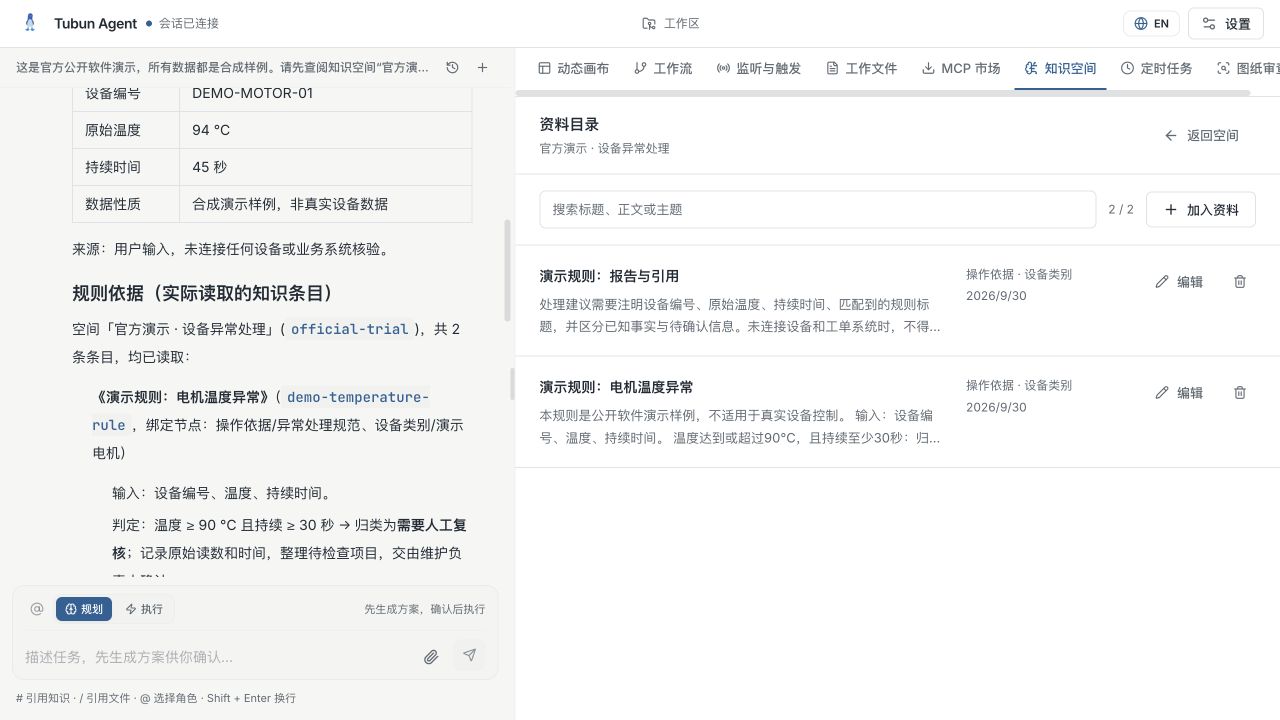Image resolution: width=1280 pixels, height=720 pixels.
Task: Focus the 描述任务 message input box
Action: point(218,657)
